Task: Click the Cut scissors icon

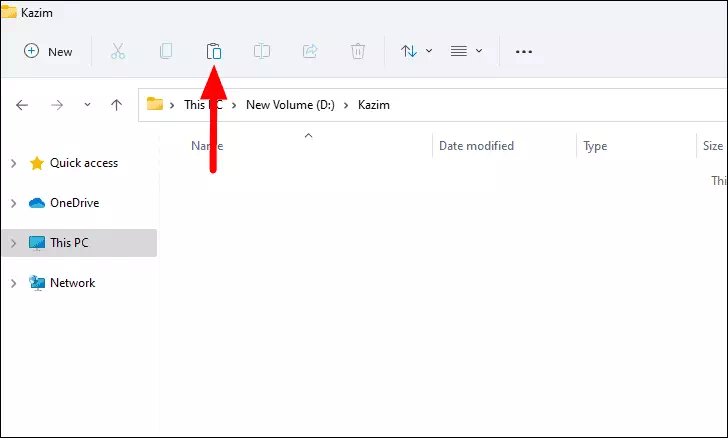Action: (x=118, y=51)
